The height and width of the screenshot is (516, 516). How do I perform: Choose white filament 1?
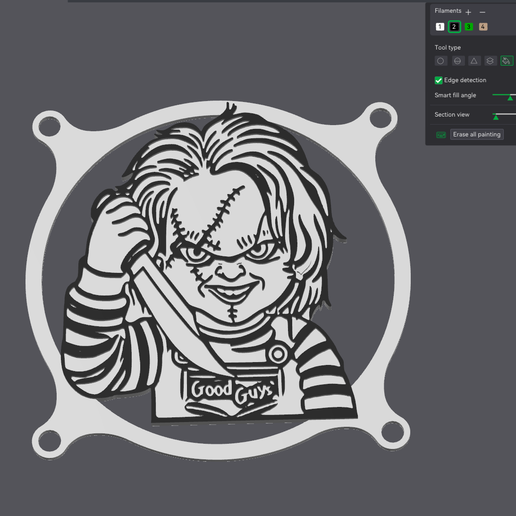click(x=440, y=27)
